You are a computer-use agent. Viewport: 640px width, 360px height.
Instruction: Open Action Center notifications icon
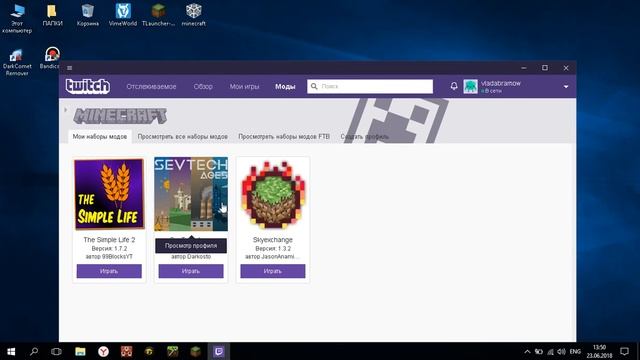(x=624, y=351)
